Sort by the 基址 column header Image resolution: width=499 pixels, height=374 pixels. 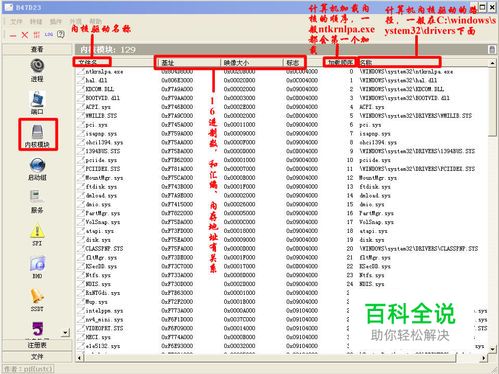[x=188, y=62]
